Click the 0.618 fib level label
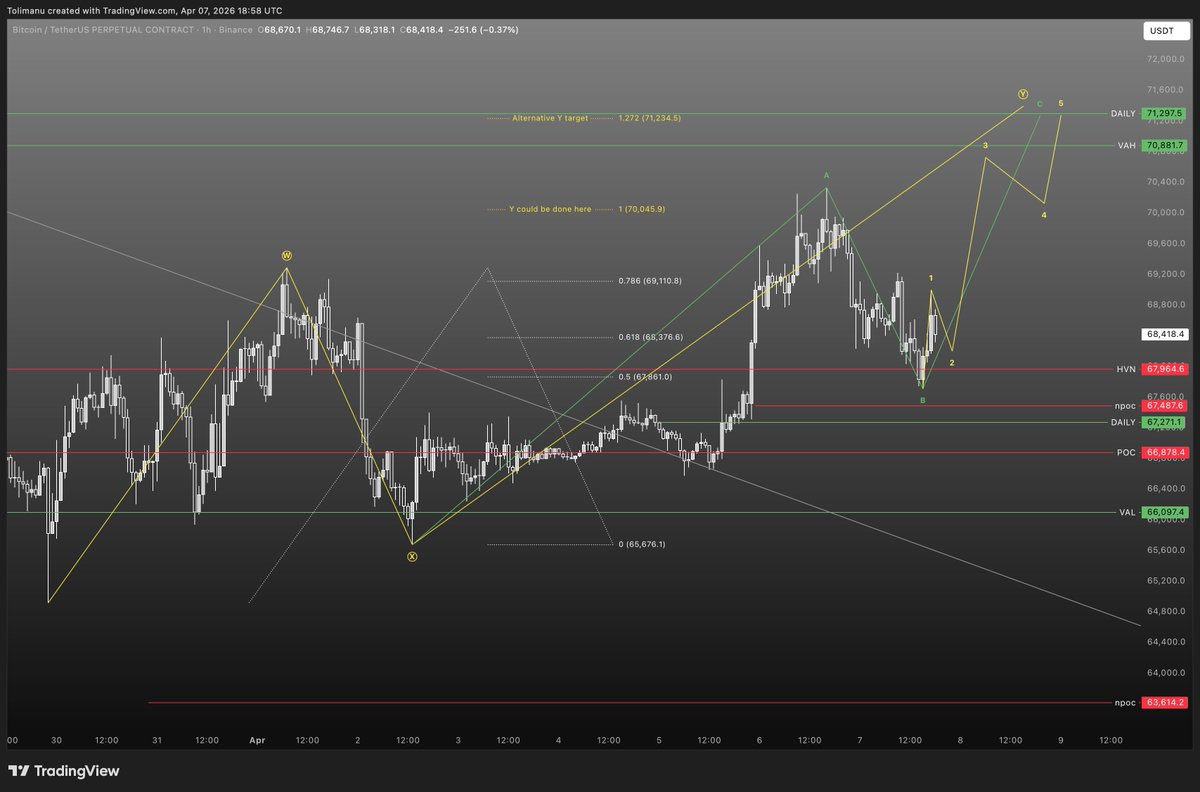Viewport: 1200px width, 792px height. pyautogui.click(x=650, y=337)
